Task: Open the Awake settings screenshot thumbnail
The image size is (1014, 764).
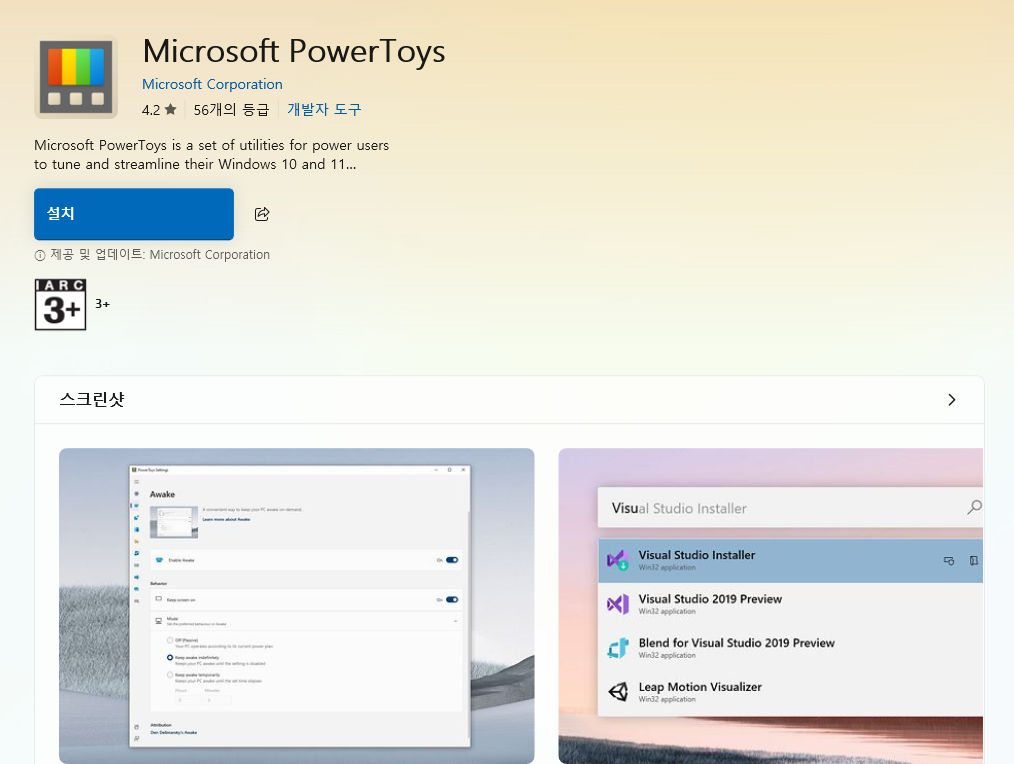Action: pos(297,606)
